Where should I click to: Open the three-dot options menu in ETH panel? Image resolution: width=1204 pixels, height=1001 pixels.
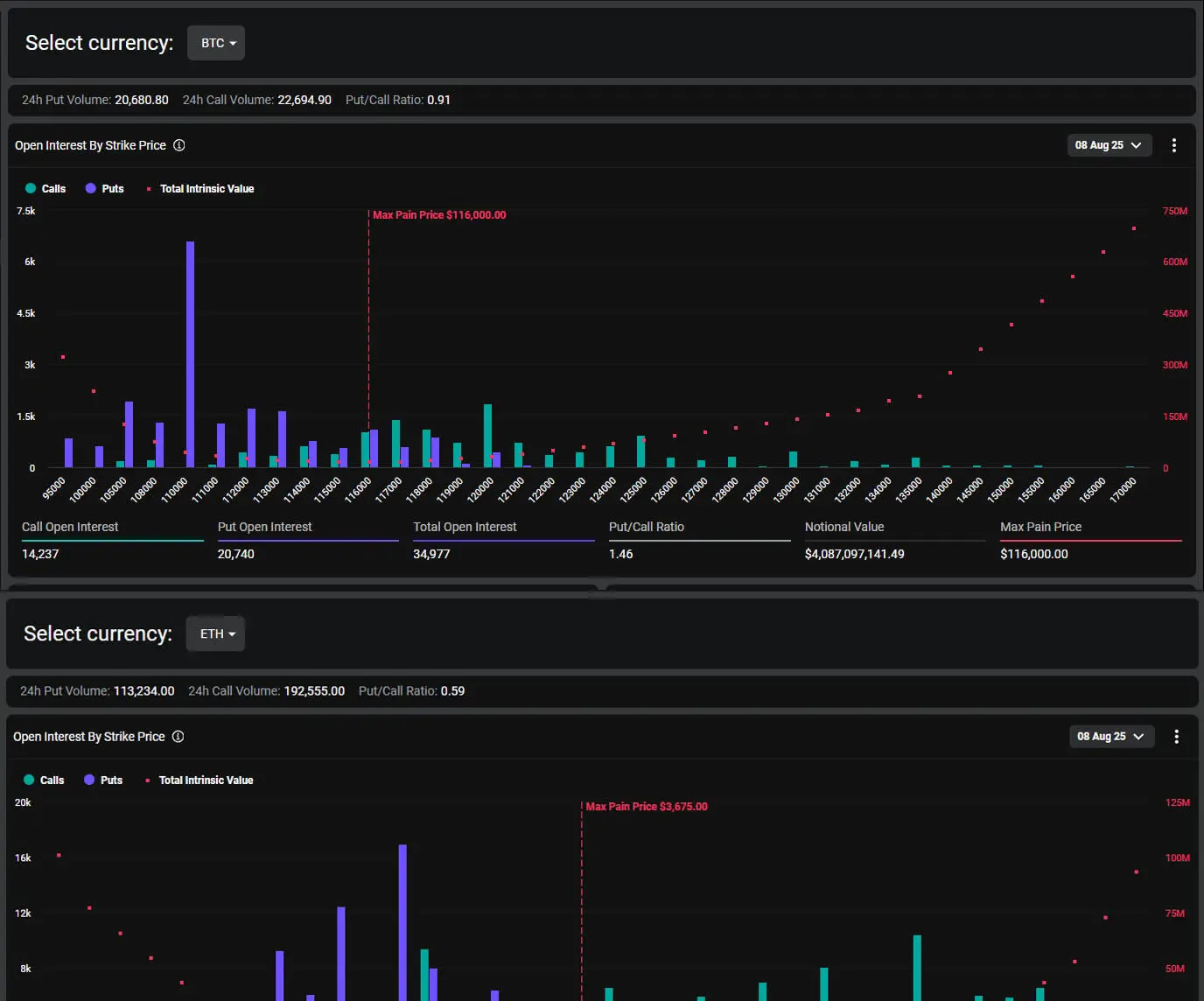[x=1177, y=737]
